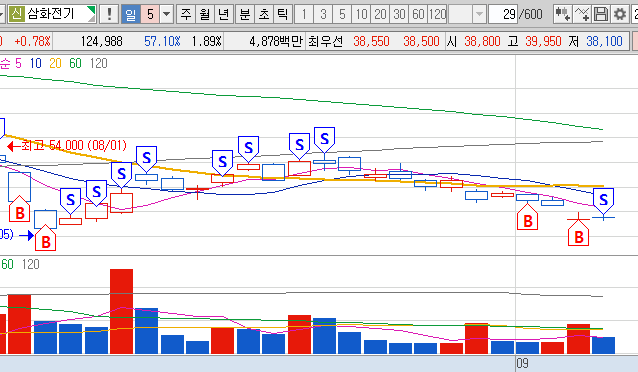This screenshot has height=372, width=638.
Task: Click the candle count field showing 29
Action: (x=504, y=15)
